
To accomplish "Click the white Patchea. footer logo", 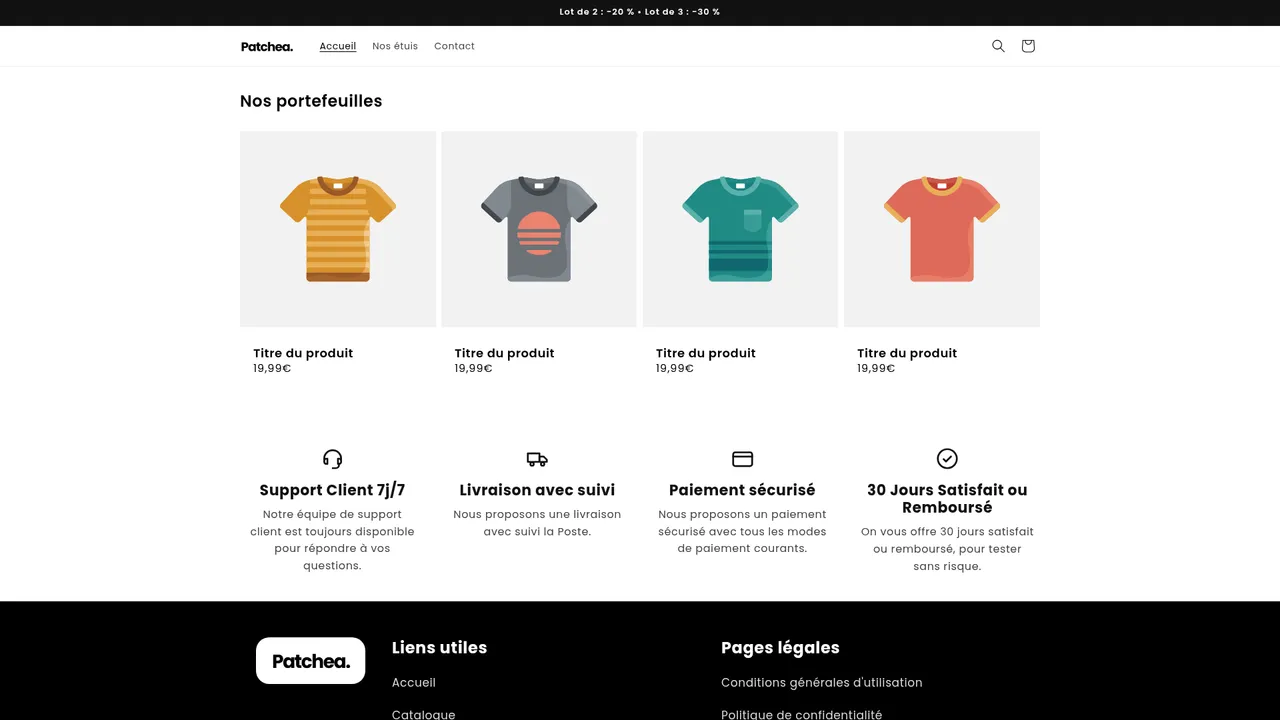I will pos(311,661).
